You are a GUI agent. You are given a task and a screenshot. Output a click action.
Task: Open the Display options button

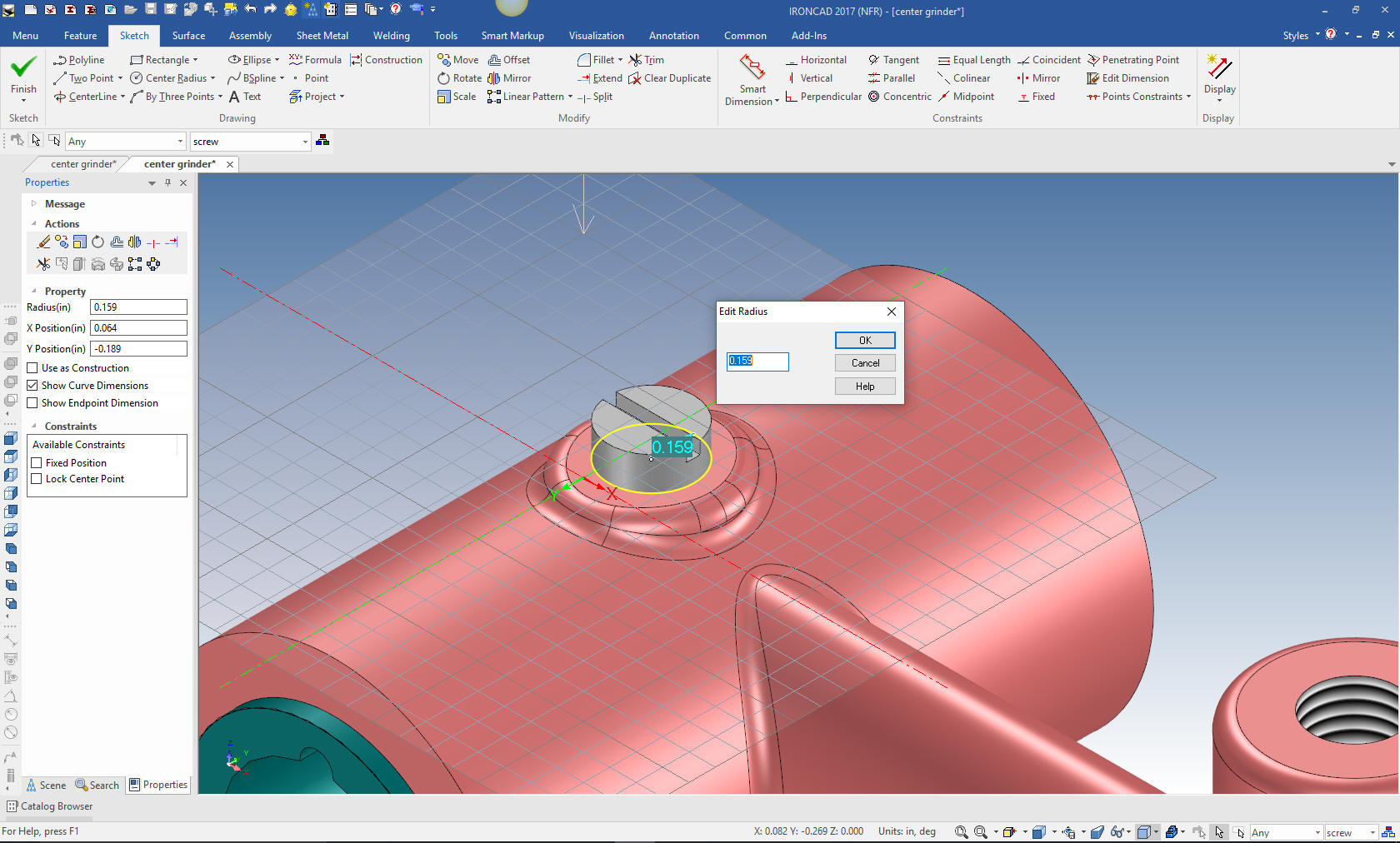point(1219,78)
